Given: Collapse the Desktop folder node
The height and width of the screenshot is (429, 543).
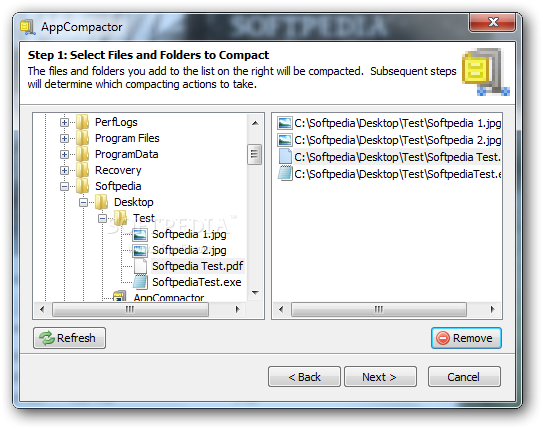Looking at the screenshot, I should [x=83, y=202].
